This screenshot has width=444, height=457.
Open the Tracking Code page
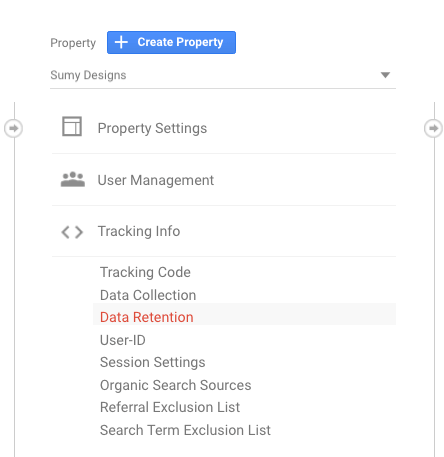coord(145,272)
